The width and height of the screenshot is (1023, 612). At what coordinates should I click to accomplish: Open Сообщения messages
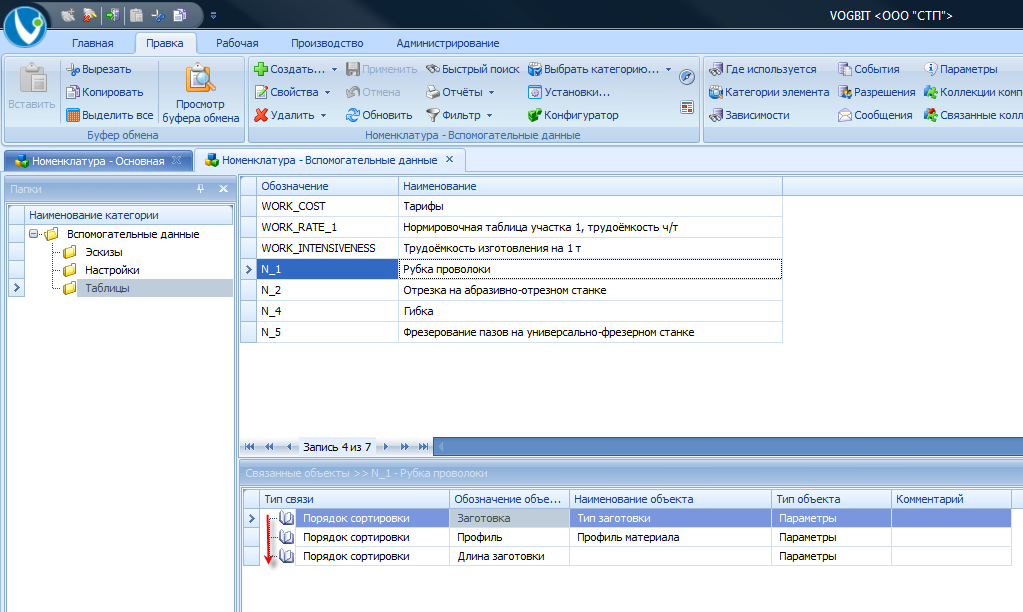[x=875, y=115]
